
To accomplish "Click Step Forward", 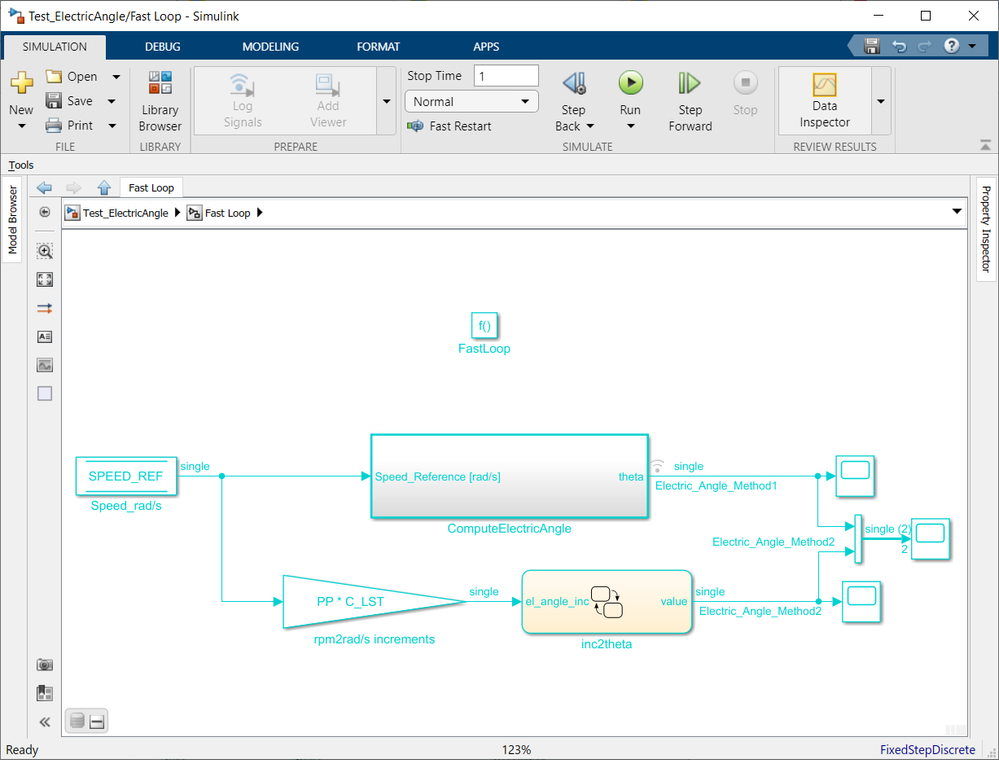I will 690,102.
